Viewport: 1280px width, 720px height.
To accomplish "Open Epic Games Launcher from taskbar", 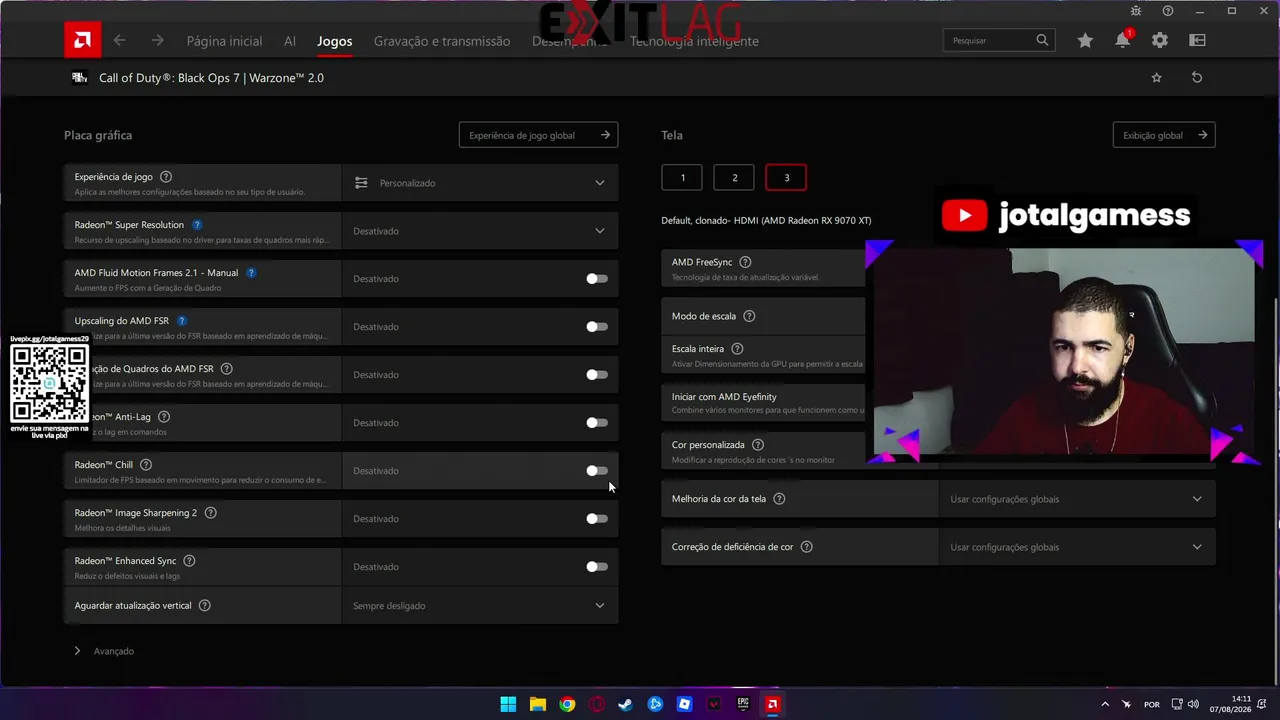I will [743, 704].
